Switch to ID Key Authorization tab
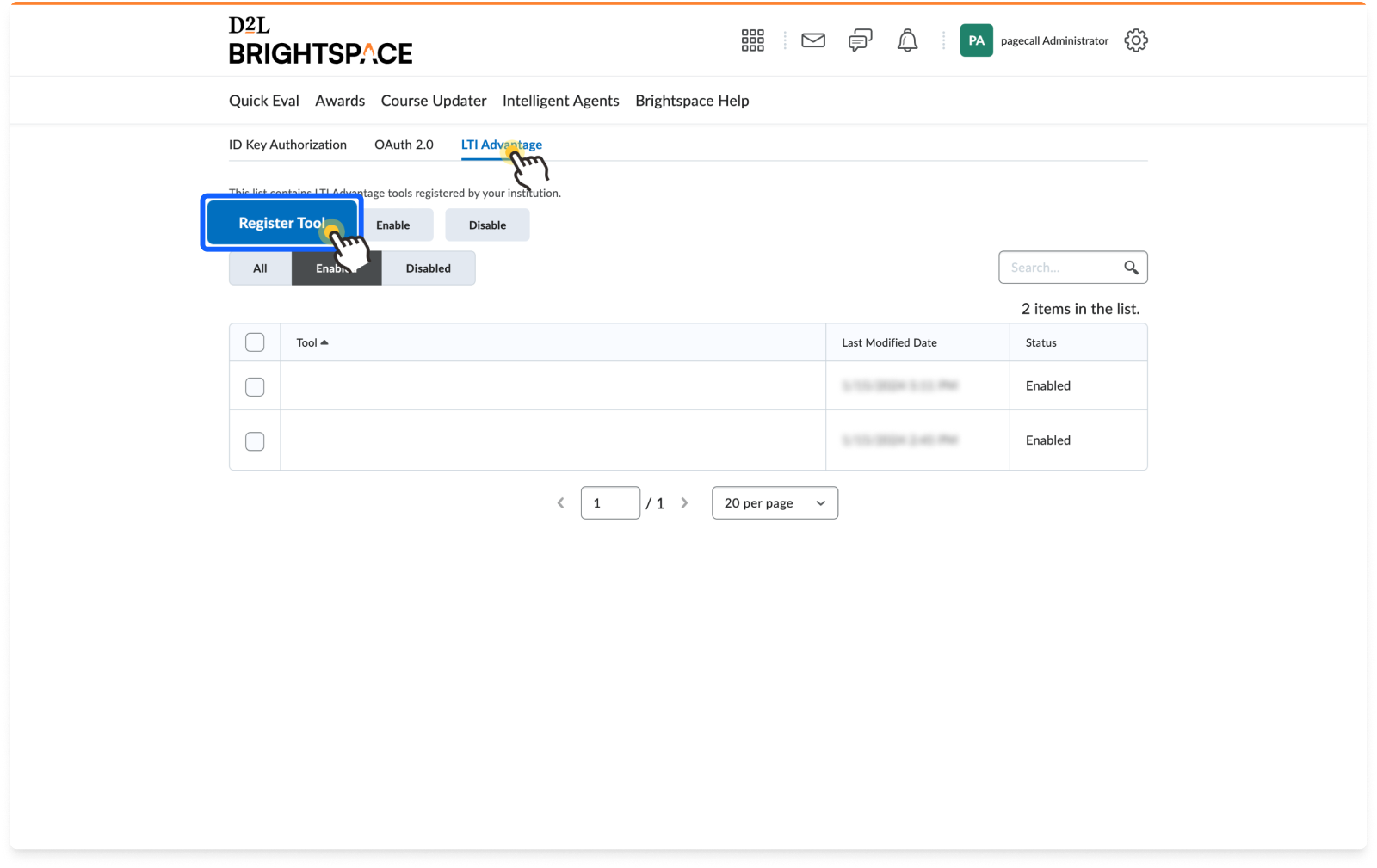Viewport: 1377px width, 868px height. tap(287, 145)
